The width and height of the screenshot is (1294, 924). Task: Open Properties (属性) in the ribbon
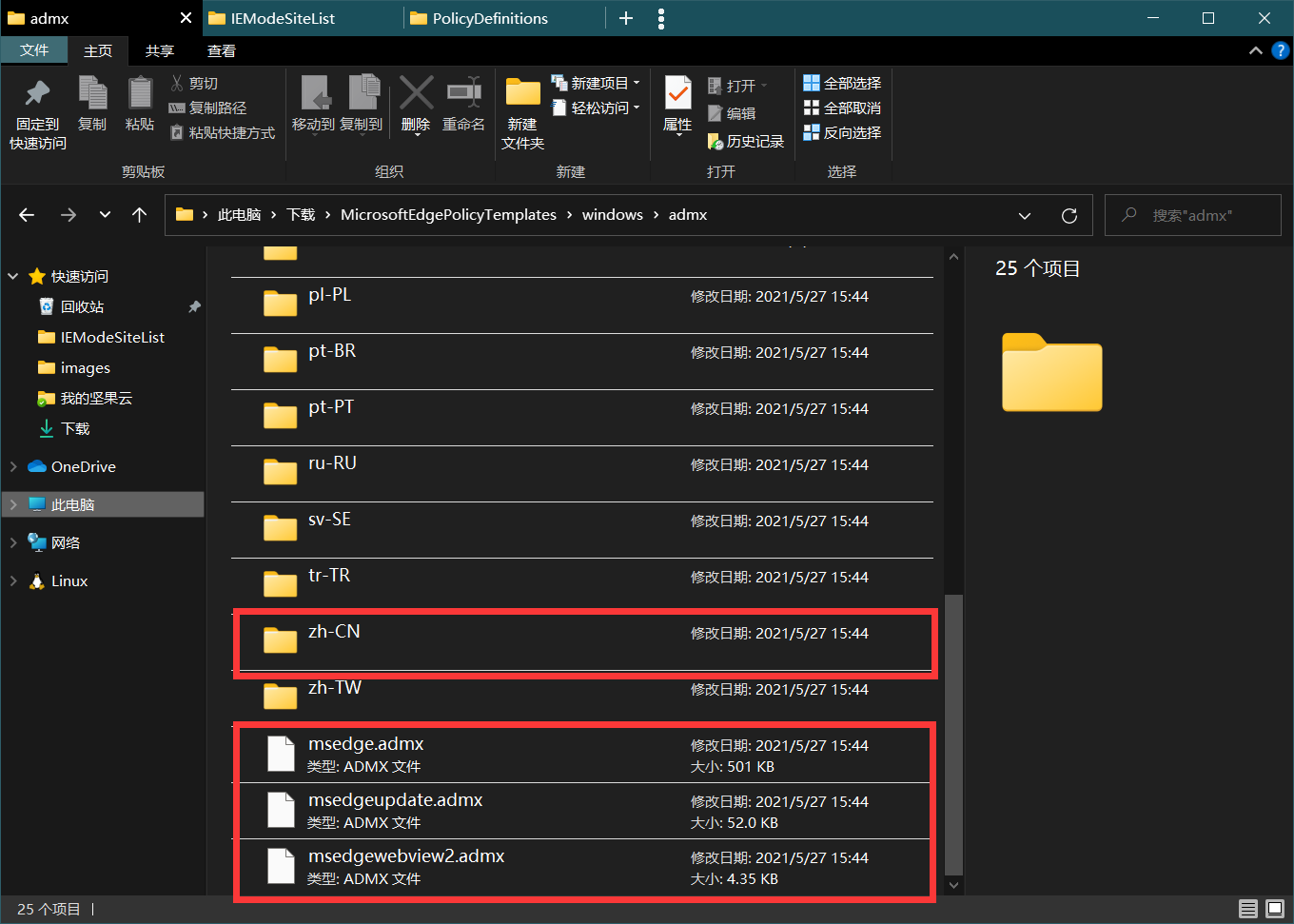[677, 105]
